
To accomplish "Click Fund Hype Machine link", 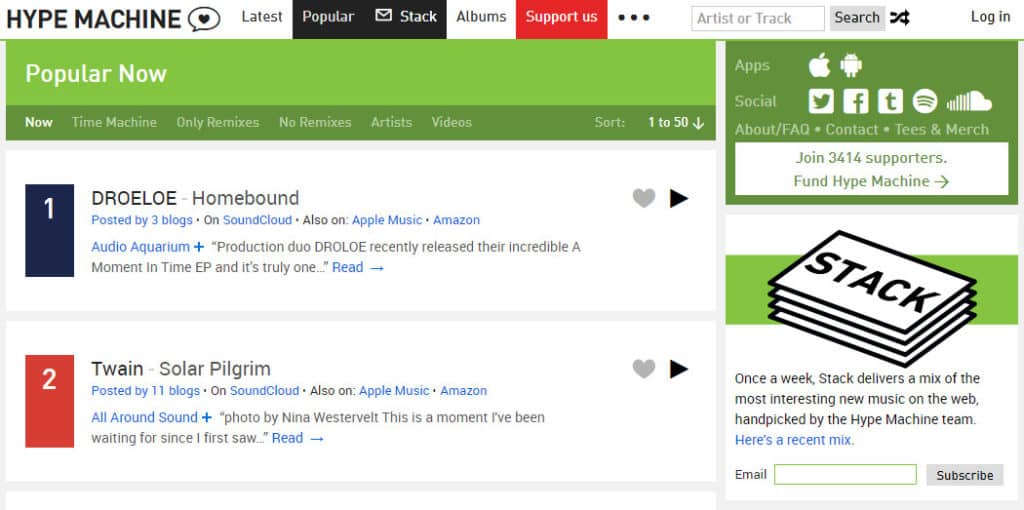I will point(871,182).
